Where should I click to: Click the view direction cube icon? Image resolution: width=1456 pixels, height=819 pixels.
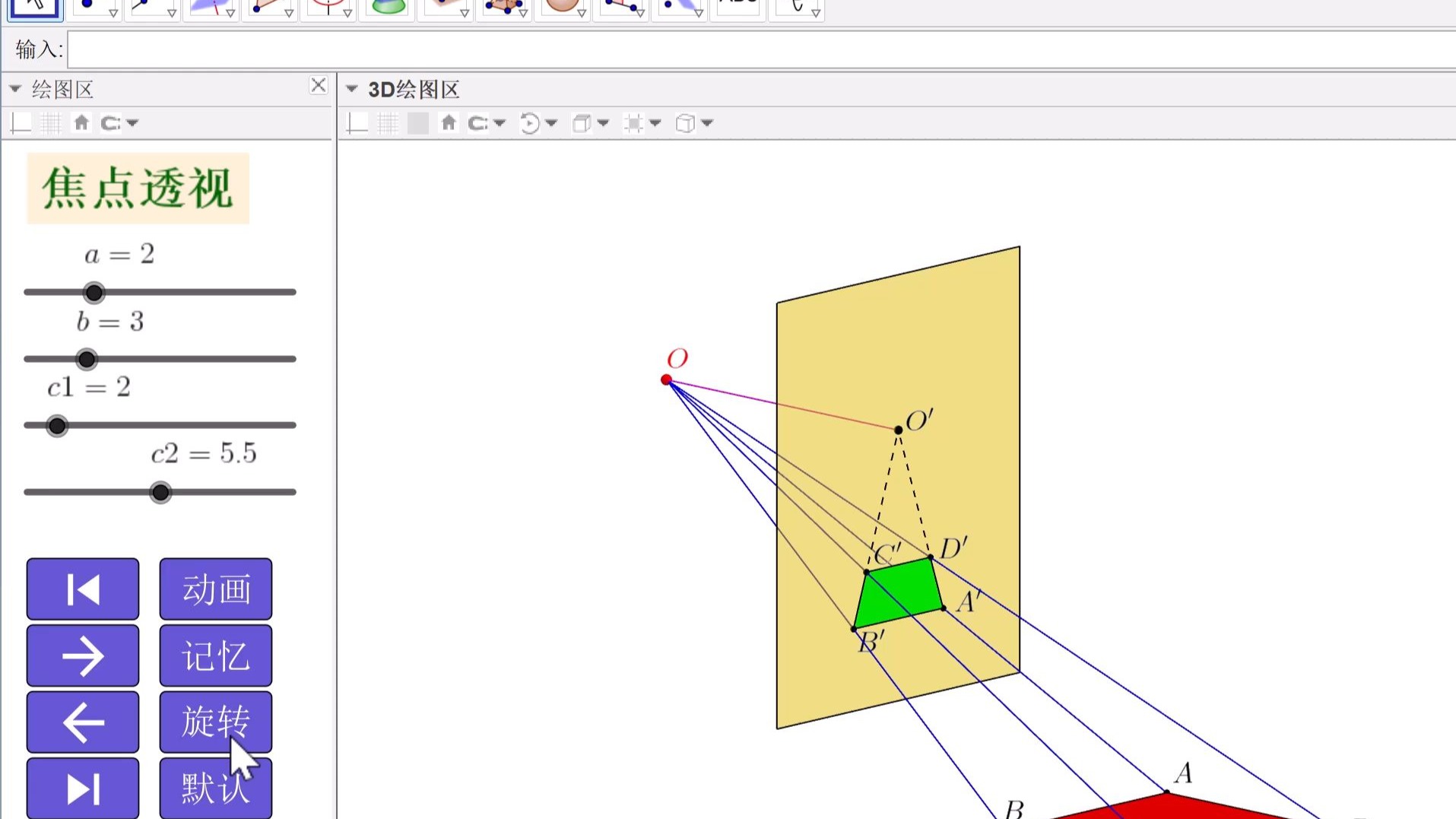click(582, 122)
